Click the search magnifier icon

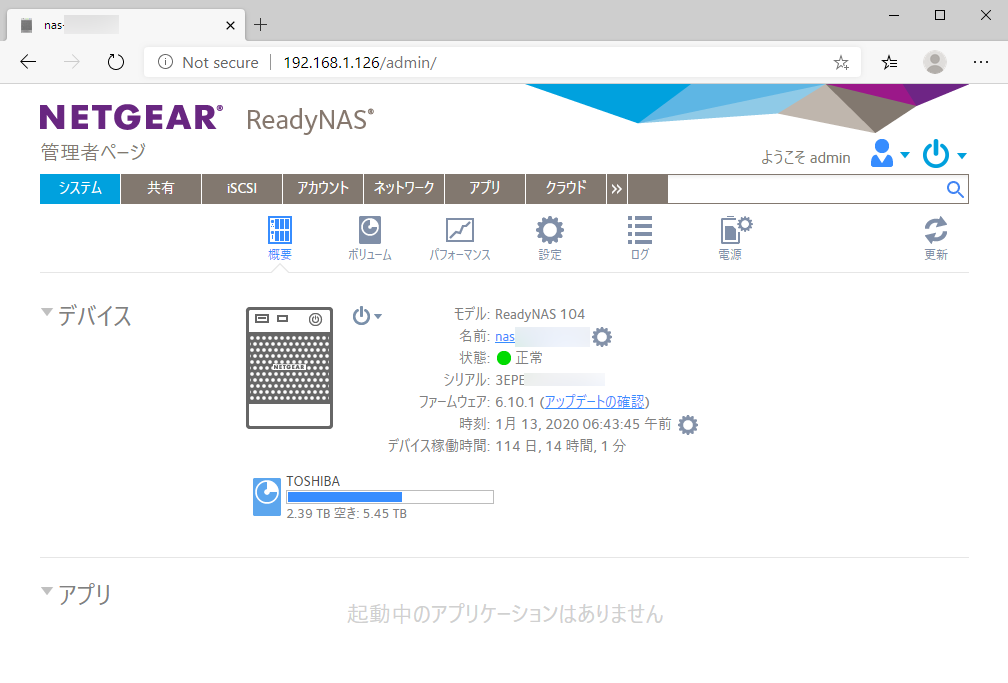pyautogui.click(x=955, y=189)
